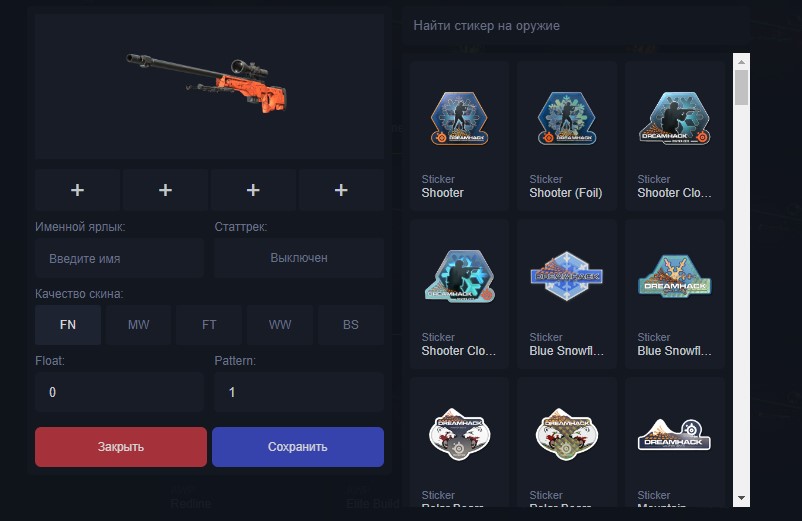Pick the first Polar Bears sticker

[x=459, y=443]
